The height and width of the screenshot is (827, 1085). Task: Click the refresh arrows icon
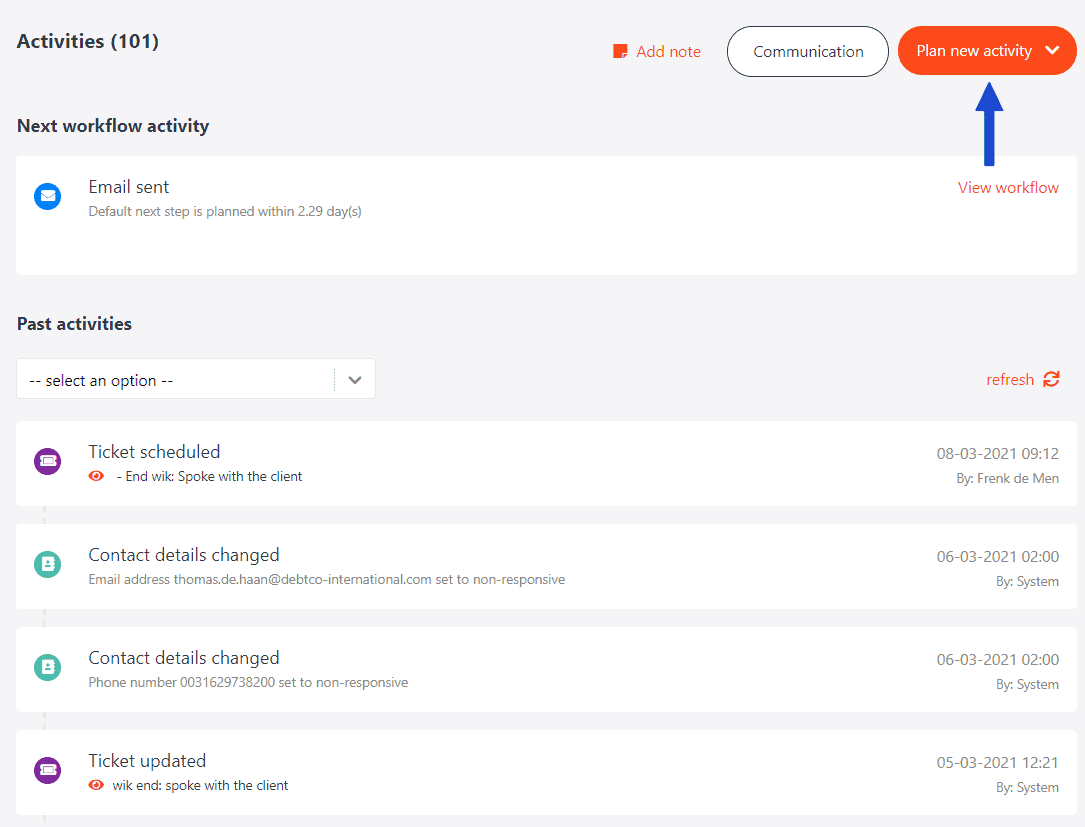tap(1051, 379)
